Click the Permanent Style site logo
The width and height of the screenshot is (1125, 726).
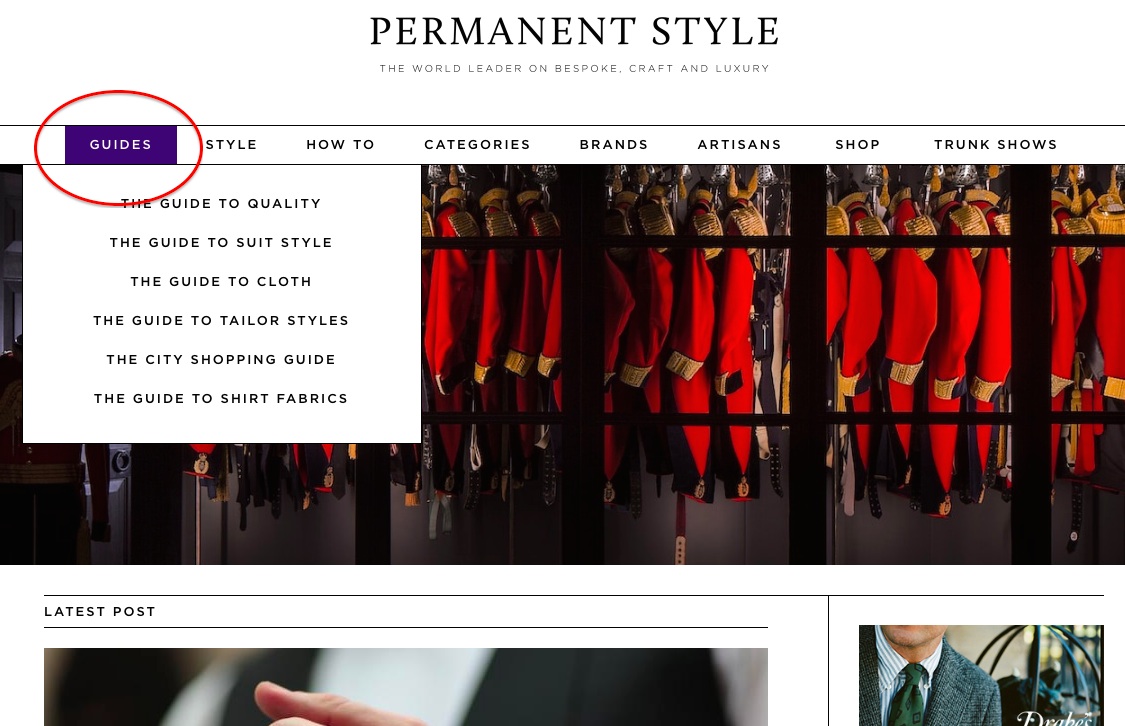coord(574,32)
